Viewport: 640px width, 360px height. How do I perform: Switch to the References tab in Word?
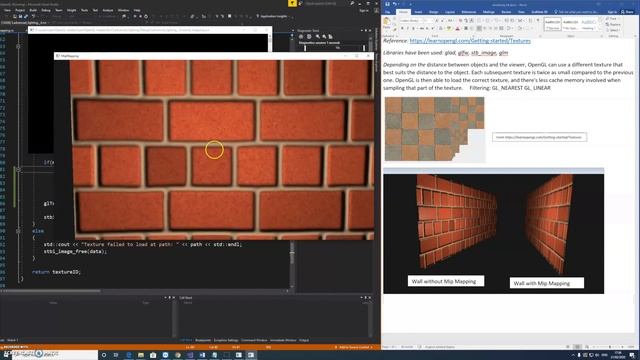click(469, 12)
